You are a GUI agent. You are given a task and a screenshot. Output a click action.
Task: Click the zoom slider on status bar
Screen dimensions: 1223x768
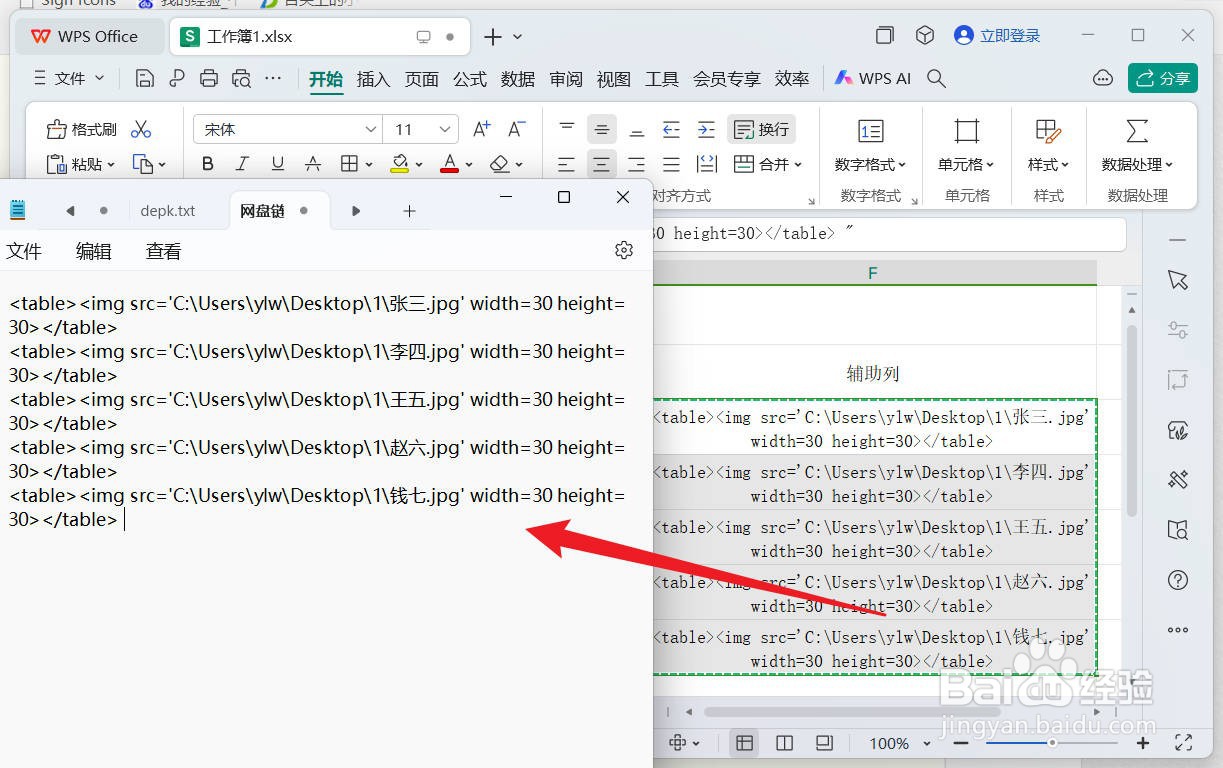[1052, 743]
